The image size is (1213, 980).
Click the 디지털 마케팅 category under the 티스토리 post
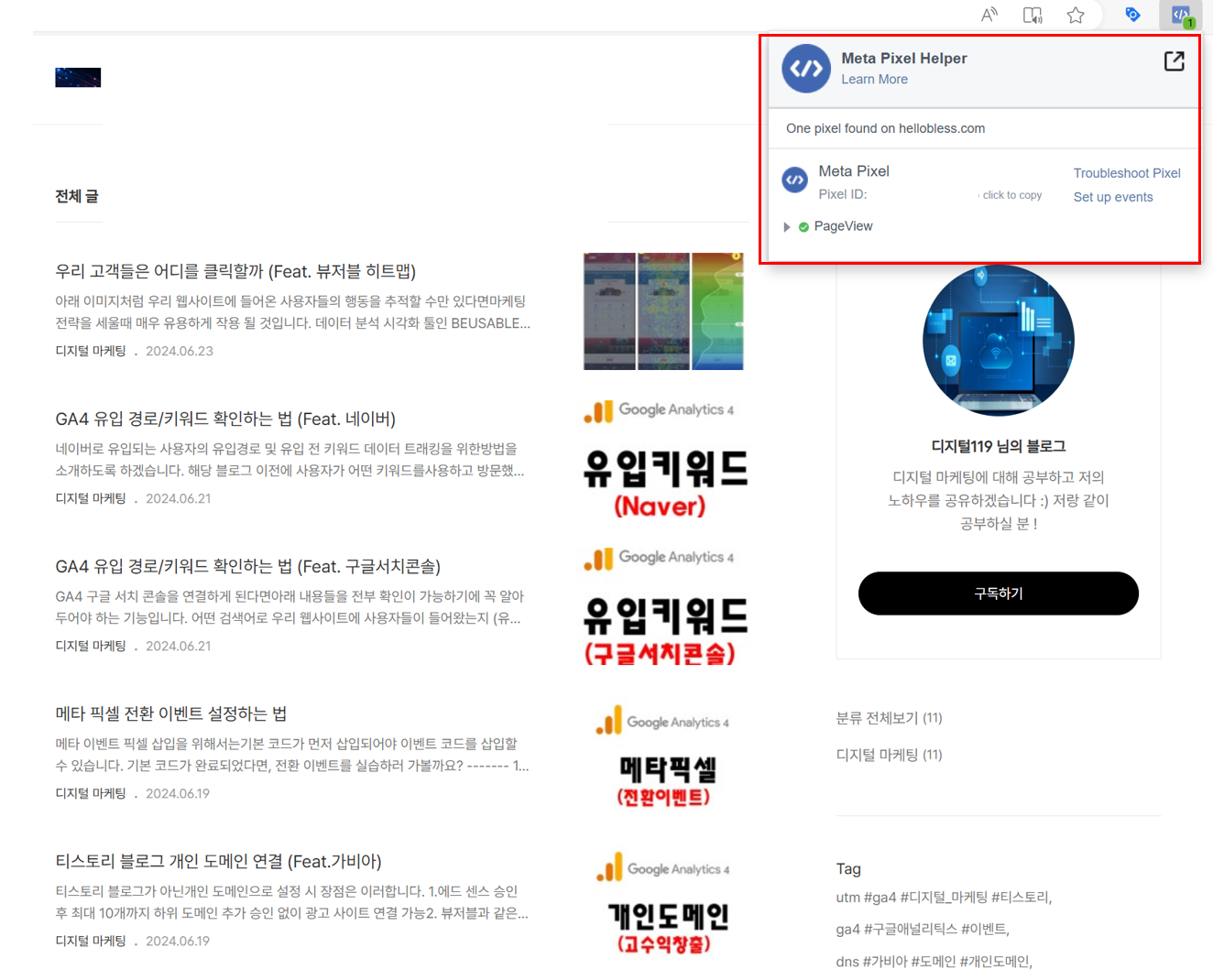coord(91,941)
